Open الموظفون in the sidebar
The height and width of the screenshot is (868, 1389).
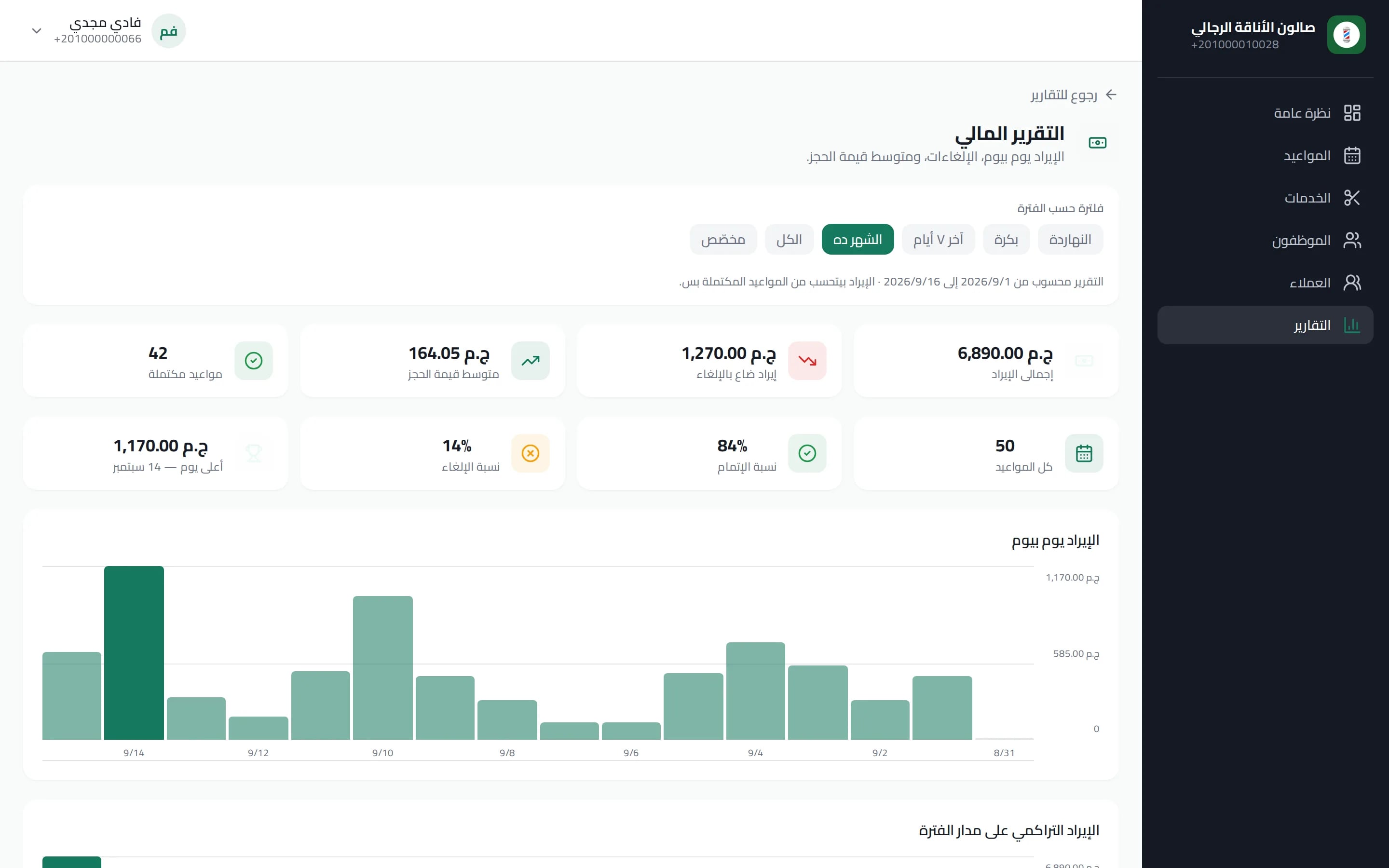(1265, 240)
